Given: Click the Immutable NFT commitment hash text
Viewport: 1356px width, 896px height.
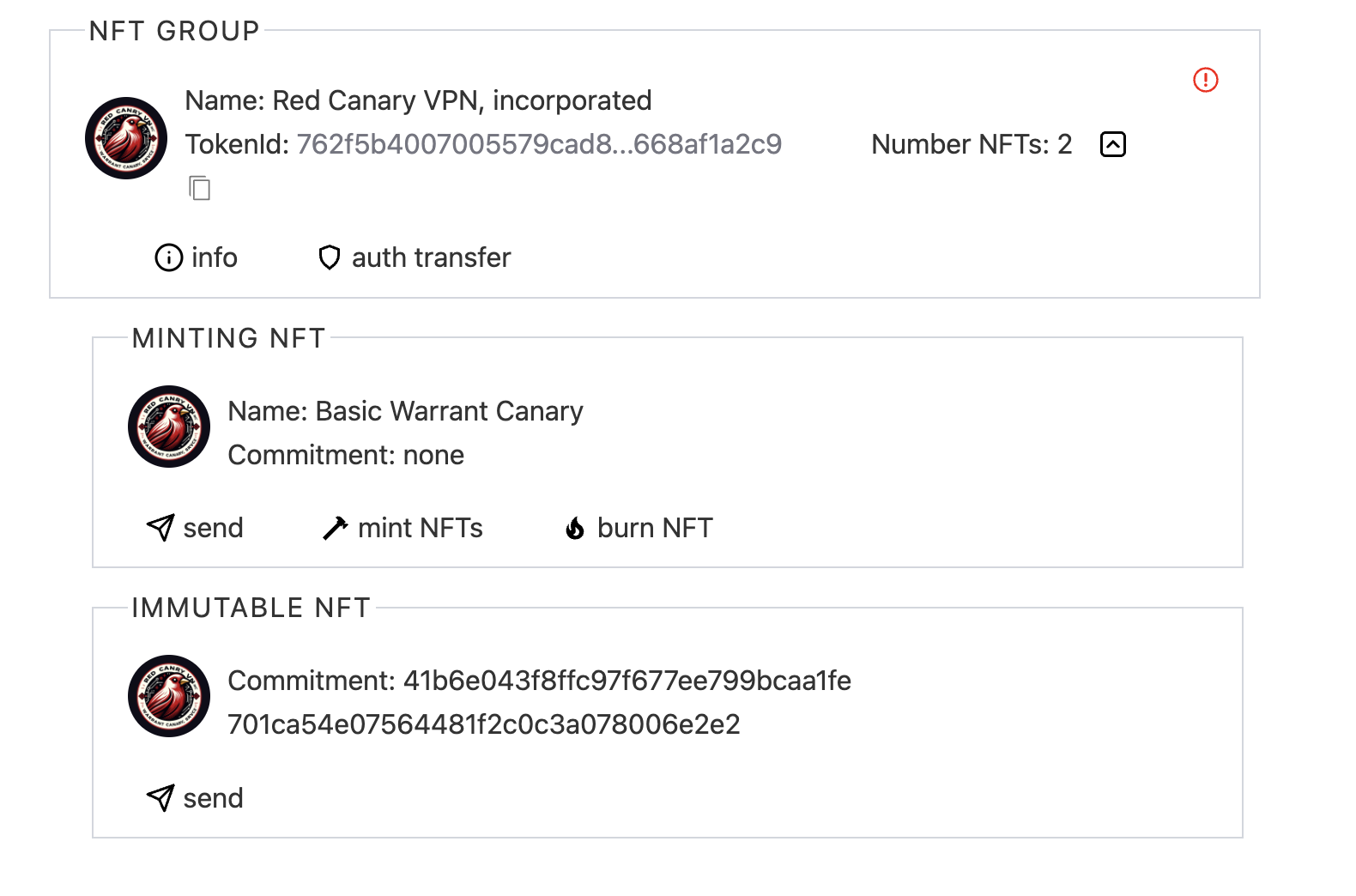Looking at the screenshot, I should coord(539,702).
